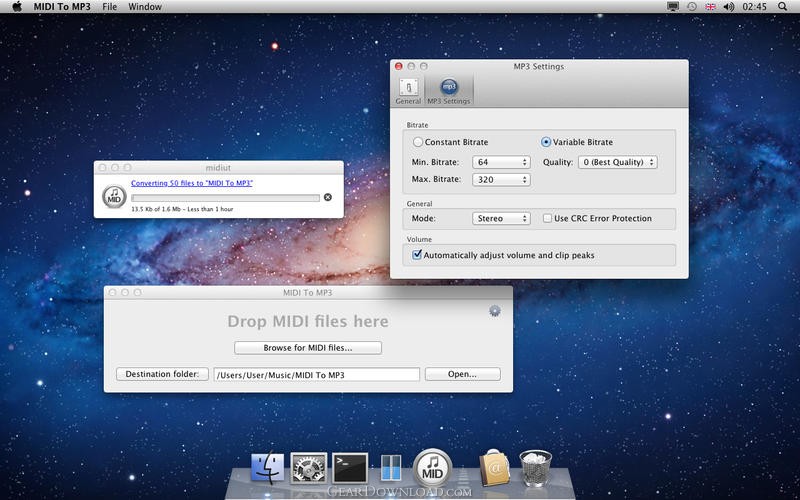The height and width of the screenshot is (500, 800).
Task: Select the Variable Bitrate option
Action: [x=546, y=142]
